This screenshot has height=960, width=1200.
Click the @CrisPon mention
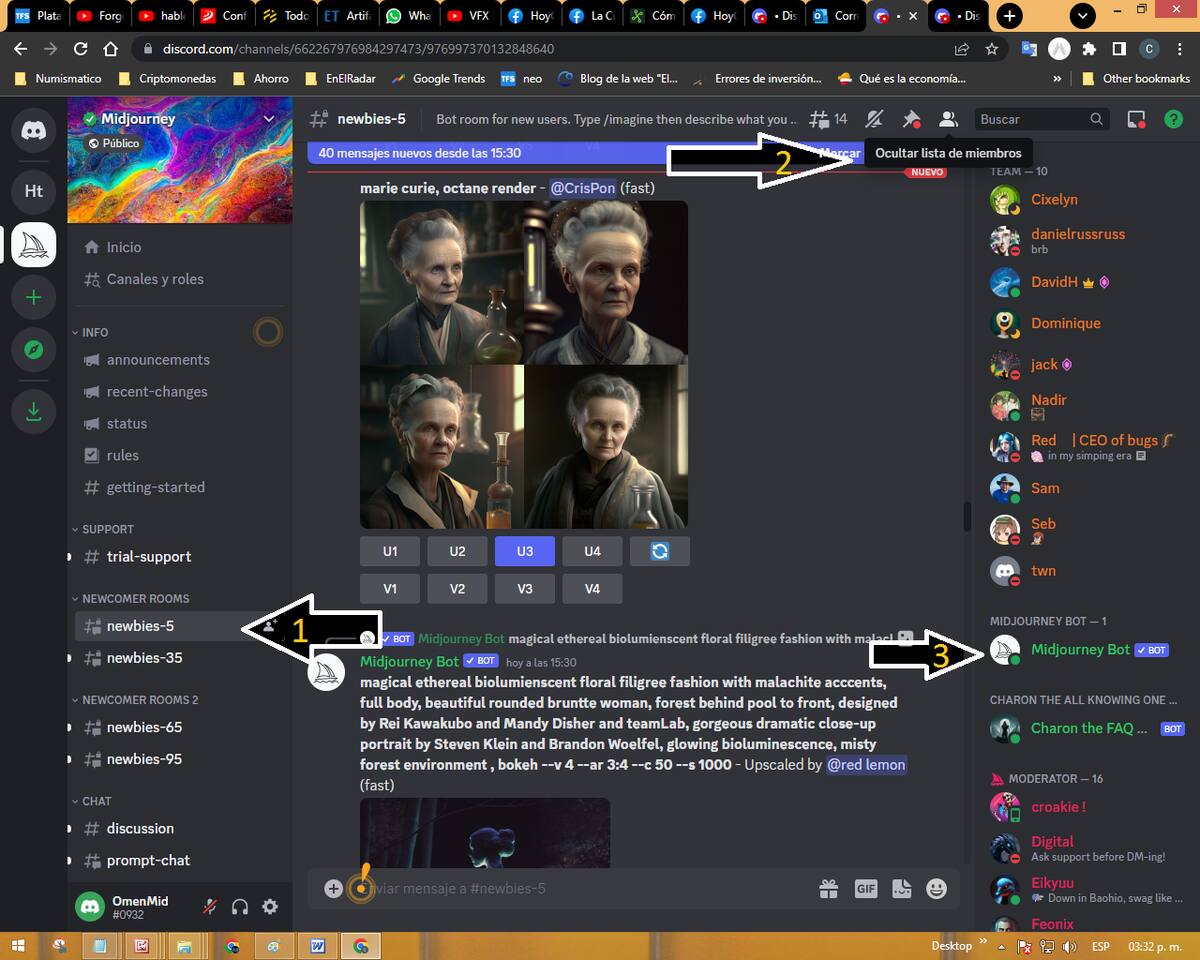tap(582, 188)
